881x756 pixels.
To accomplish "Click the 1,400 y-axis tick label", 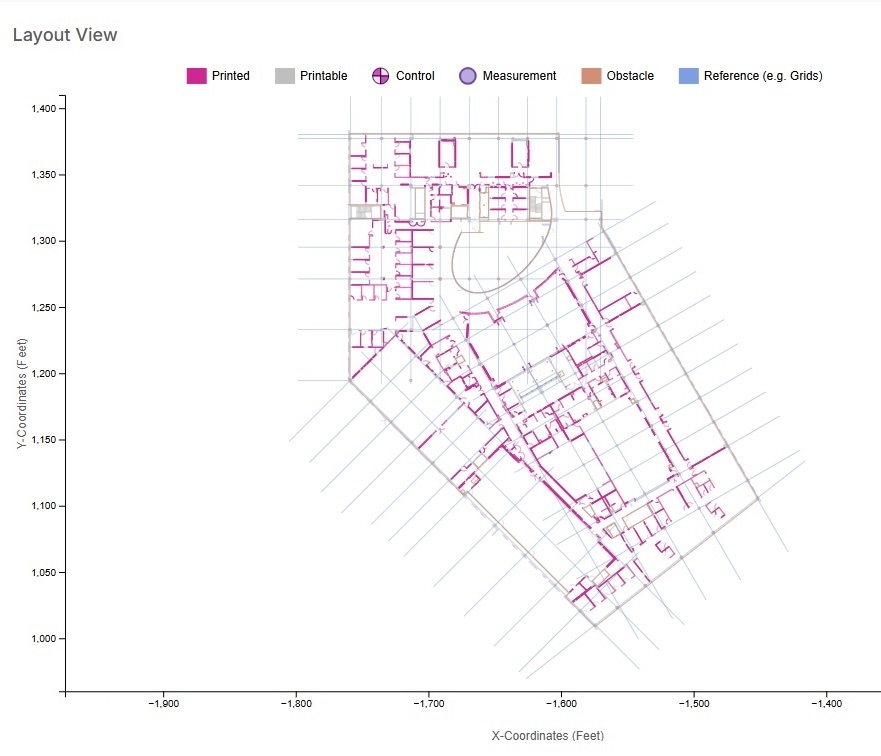I will [x=44, y=108].
